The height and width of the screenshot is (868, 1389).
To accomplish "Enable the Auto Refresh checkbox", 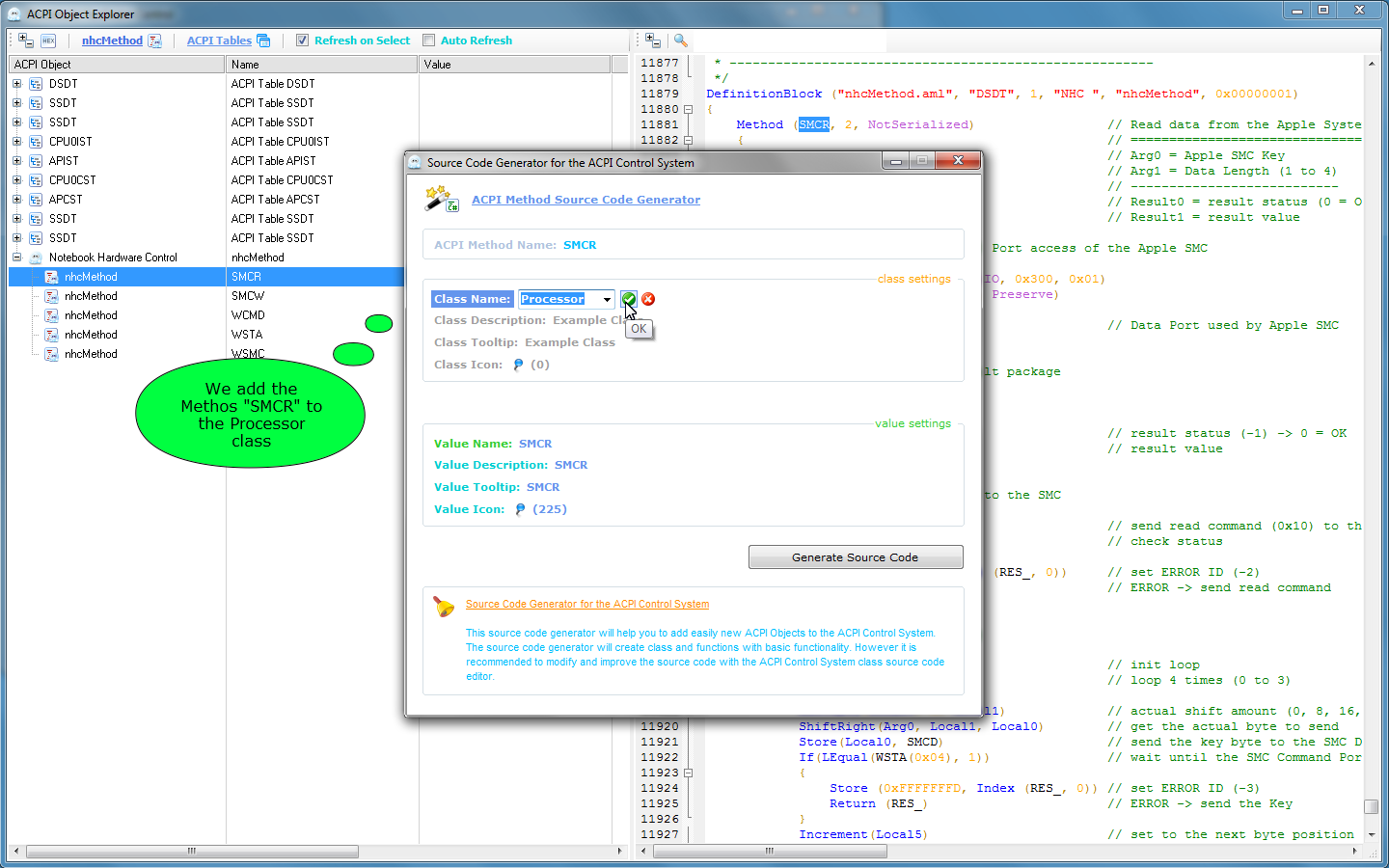I will (x=429, y=41).
